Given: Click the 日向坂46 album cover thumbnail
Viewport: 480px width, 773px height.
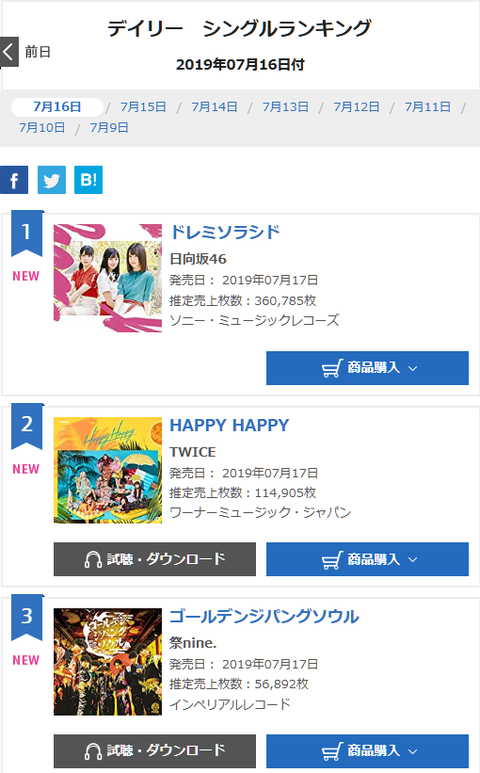Looking at the screenshot, I should tap(107, 278).
